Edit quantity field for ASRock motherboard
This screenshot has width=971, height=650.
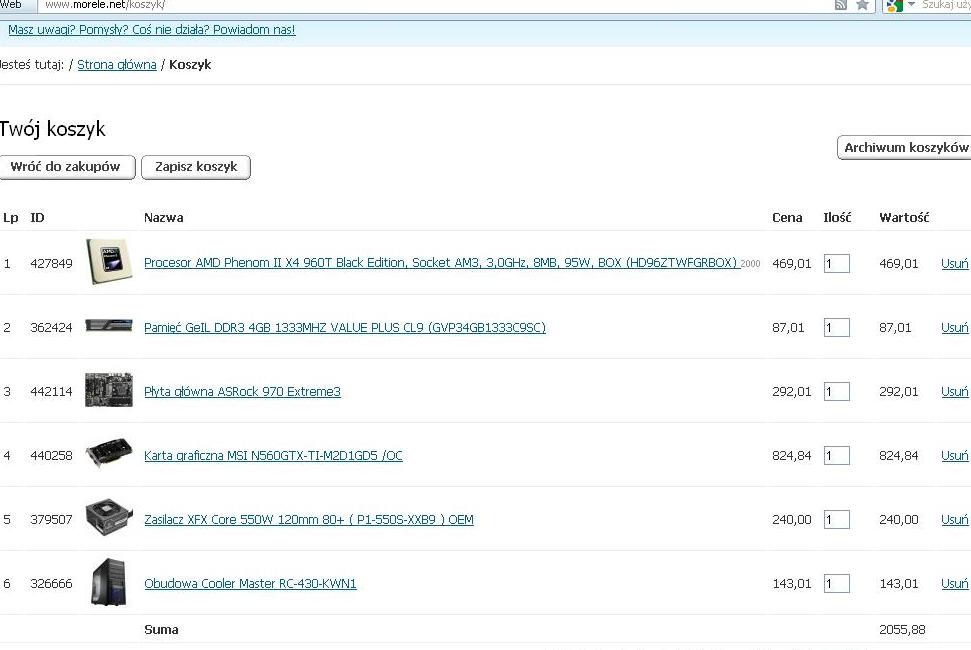click(836, 391)
